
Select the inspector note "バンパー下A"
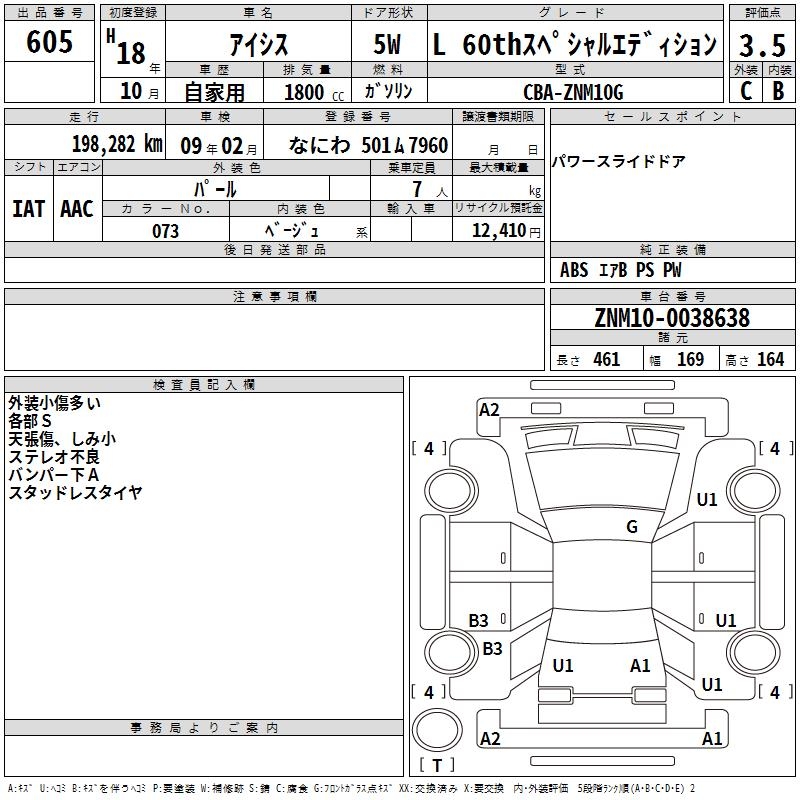[x=54, y=474]
